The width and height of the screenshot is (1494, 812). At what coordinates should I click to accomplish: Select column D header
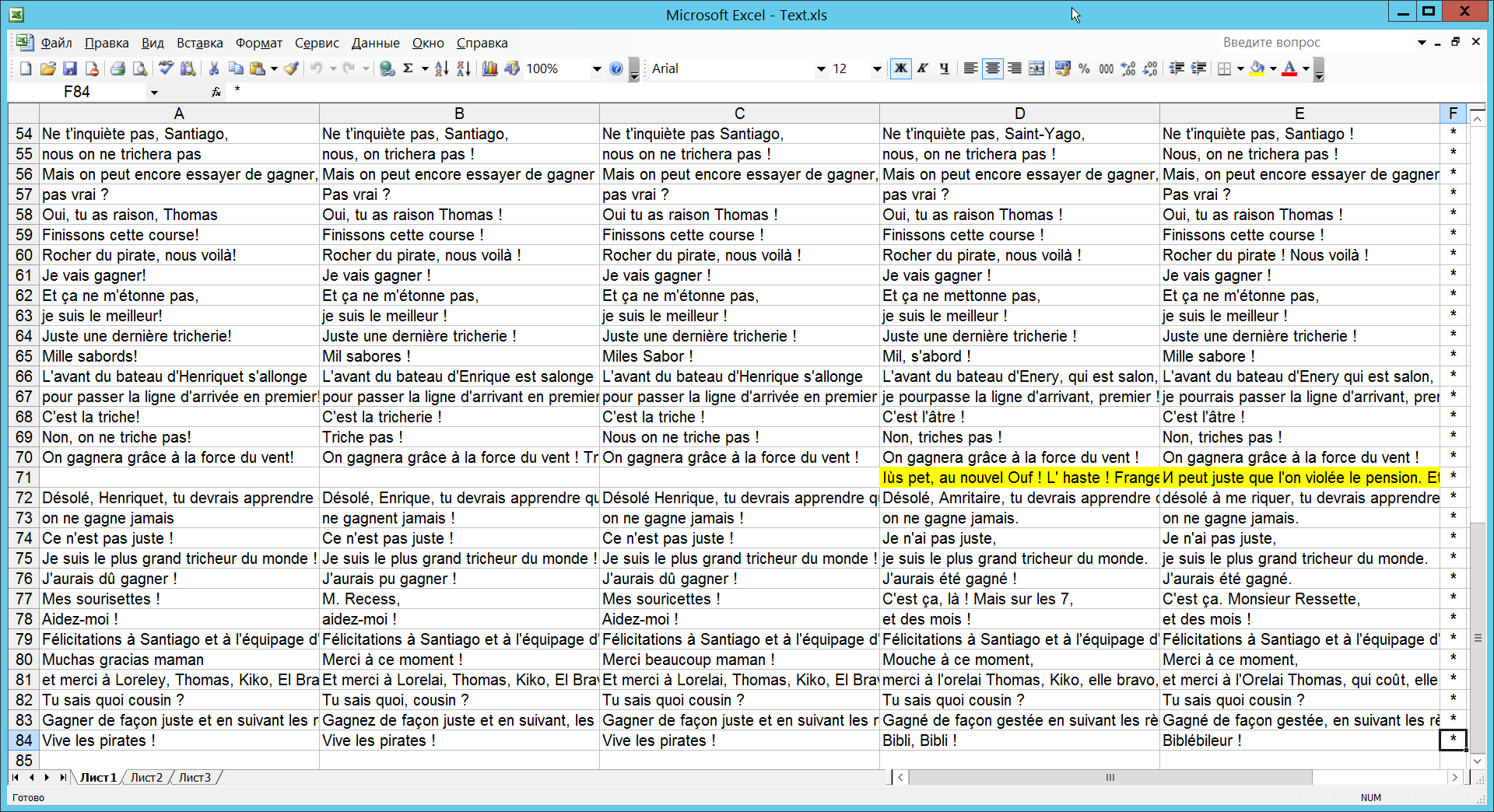pyautogui.click(x=1019, y=114)
